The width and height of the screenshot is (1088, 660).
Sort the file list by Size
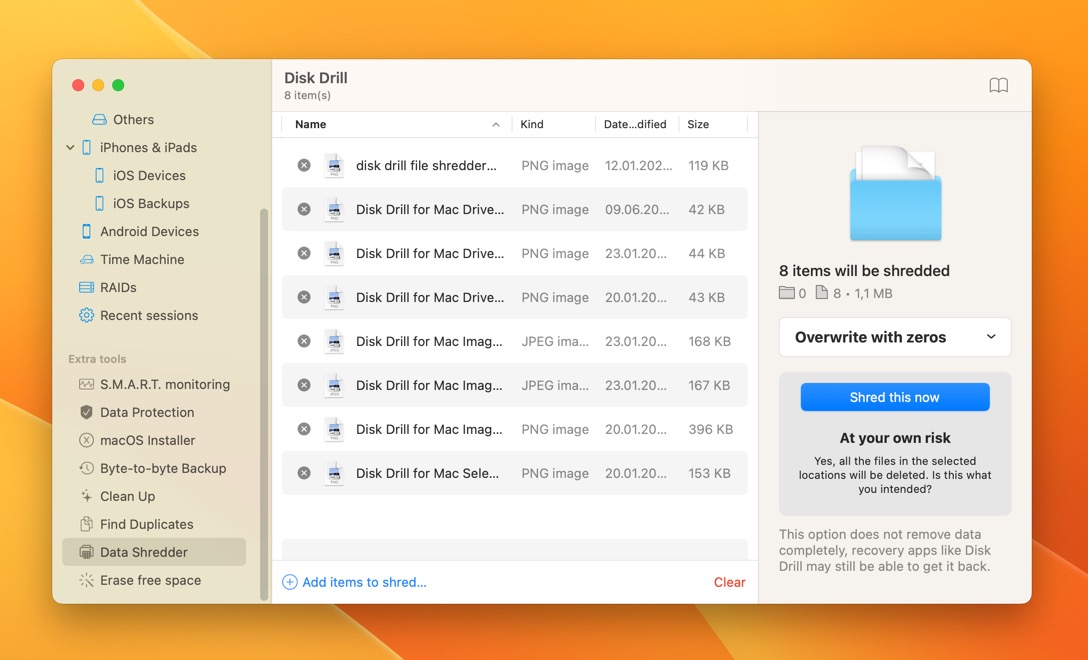713,124
